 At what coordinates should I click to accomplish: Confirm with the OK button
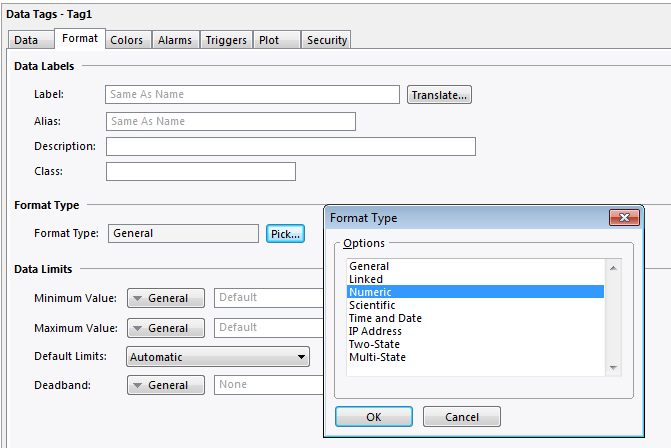click(374, 417)
